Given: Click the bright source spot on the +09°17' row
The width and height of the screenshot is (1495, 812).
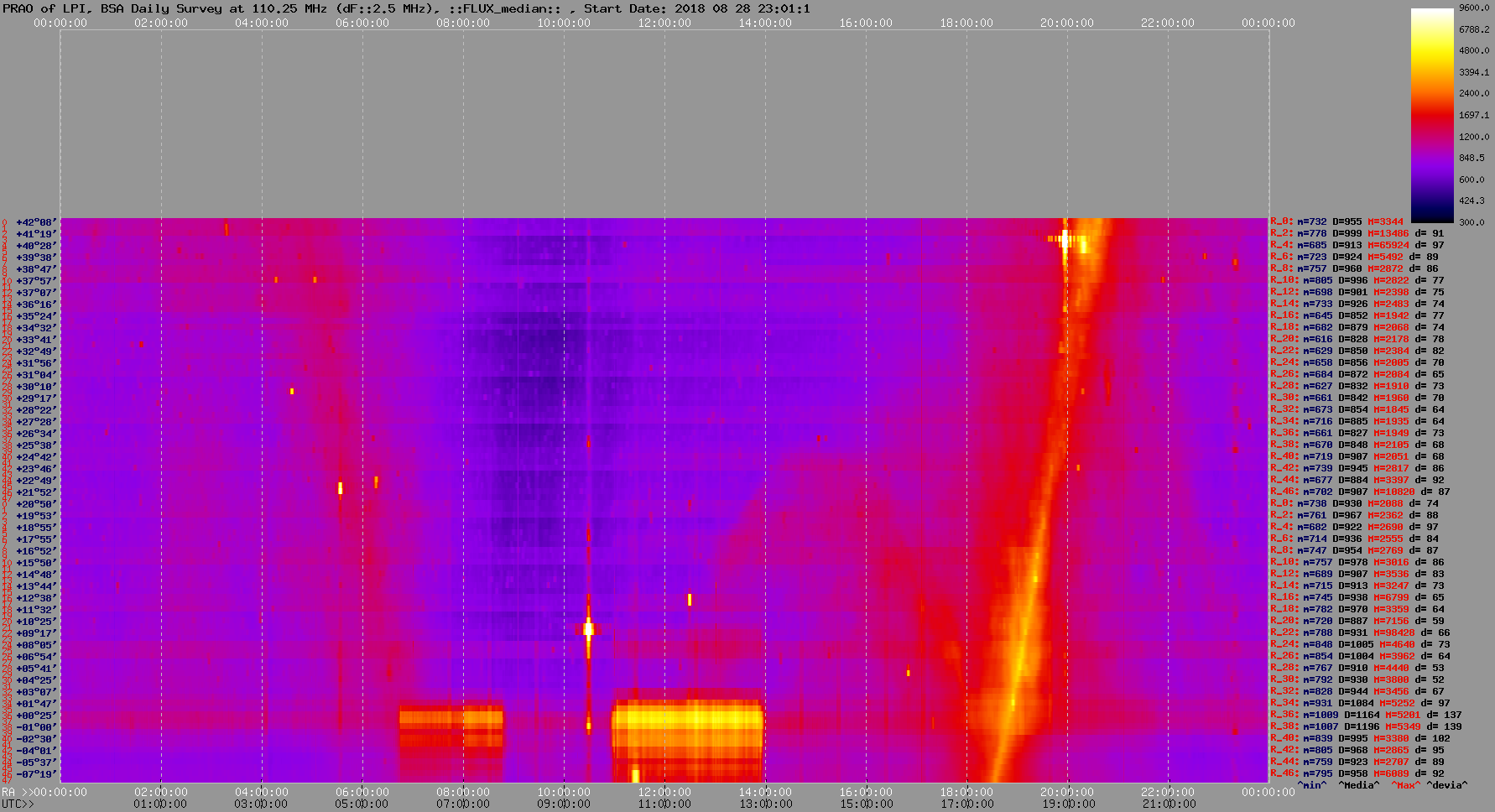Looking at the screenshot, I should pyautogui.click(x=588, y=628).
